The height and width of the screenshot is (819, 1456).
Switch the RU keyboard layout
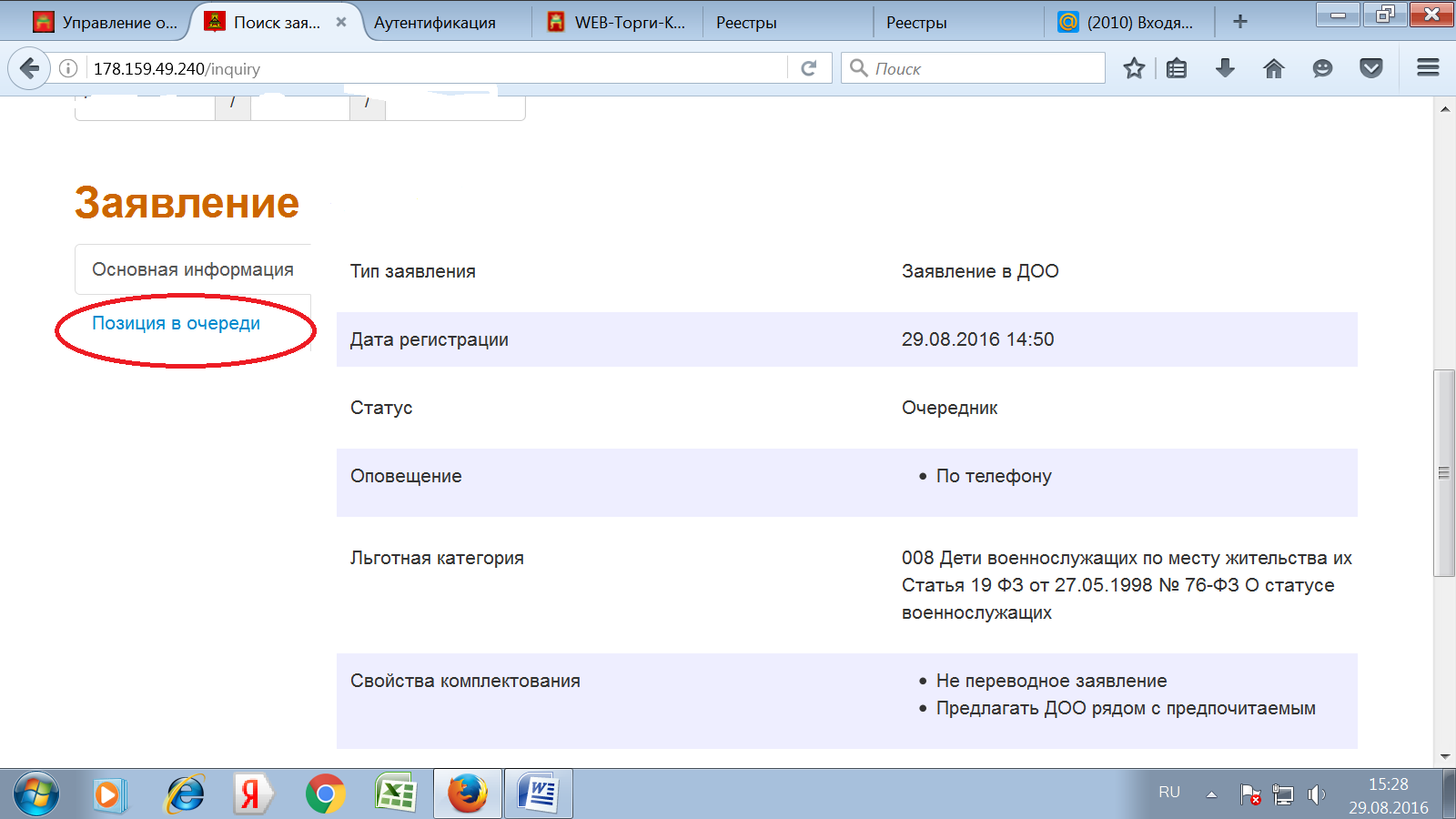click(x=1170, y=793)
